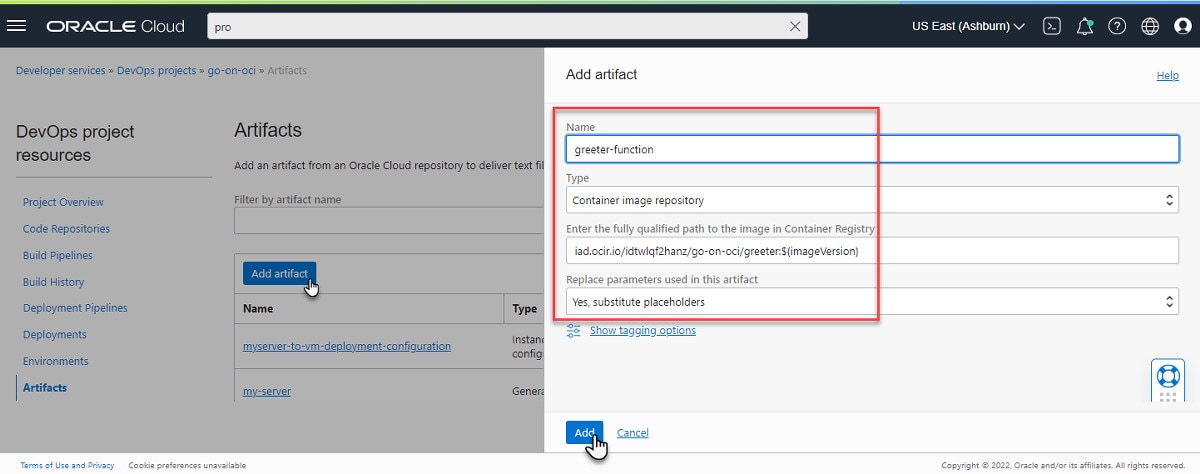Open the floating support lifebuoy widget
Screen dimensions: 1200x474
[x=1167, y=378]
